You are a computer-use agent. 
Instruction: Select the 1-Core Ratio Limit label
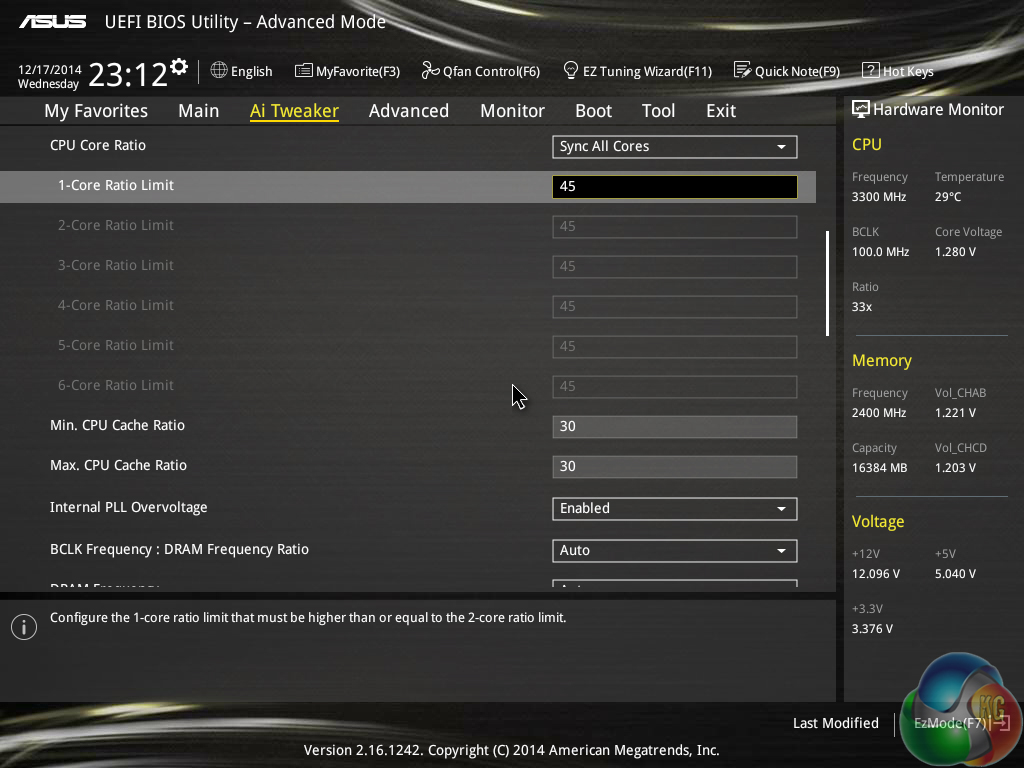click(x=116, y=185)
